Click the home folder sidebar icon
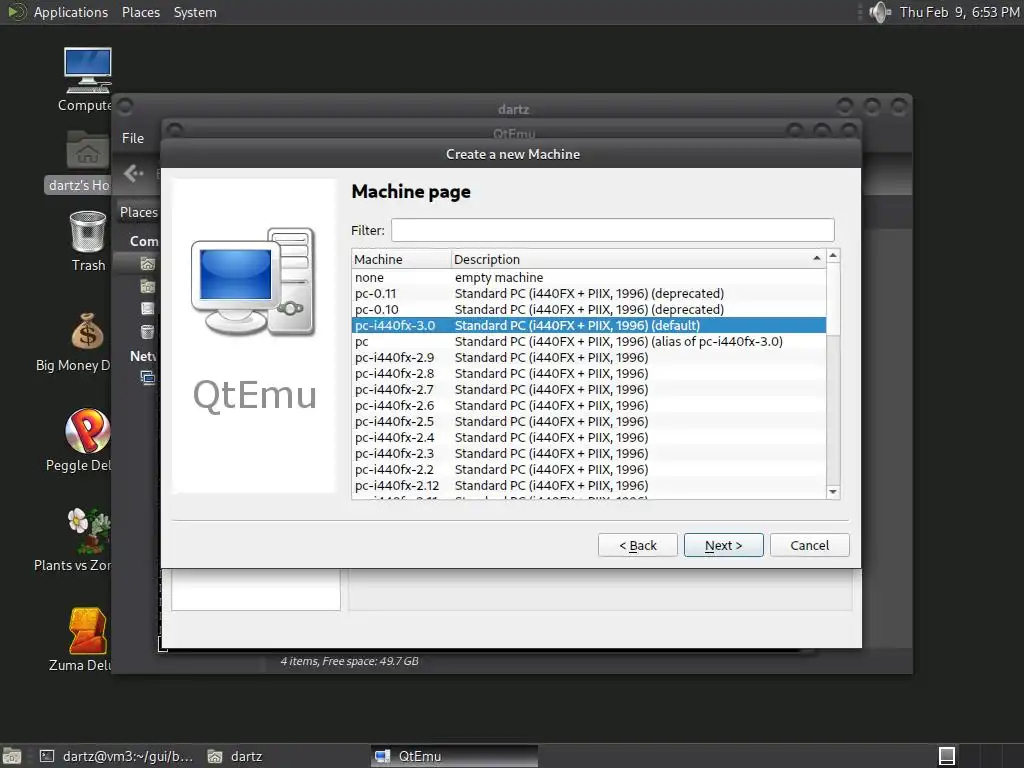The height and width of the screenshot is (768, 1024). click(148, 264)
